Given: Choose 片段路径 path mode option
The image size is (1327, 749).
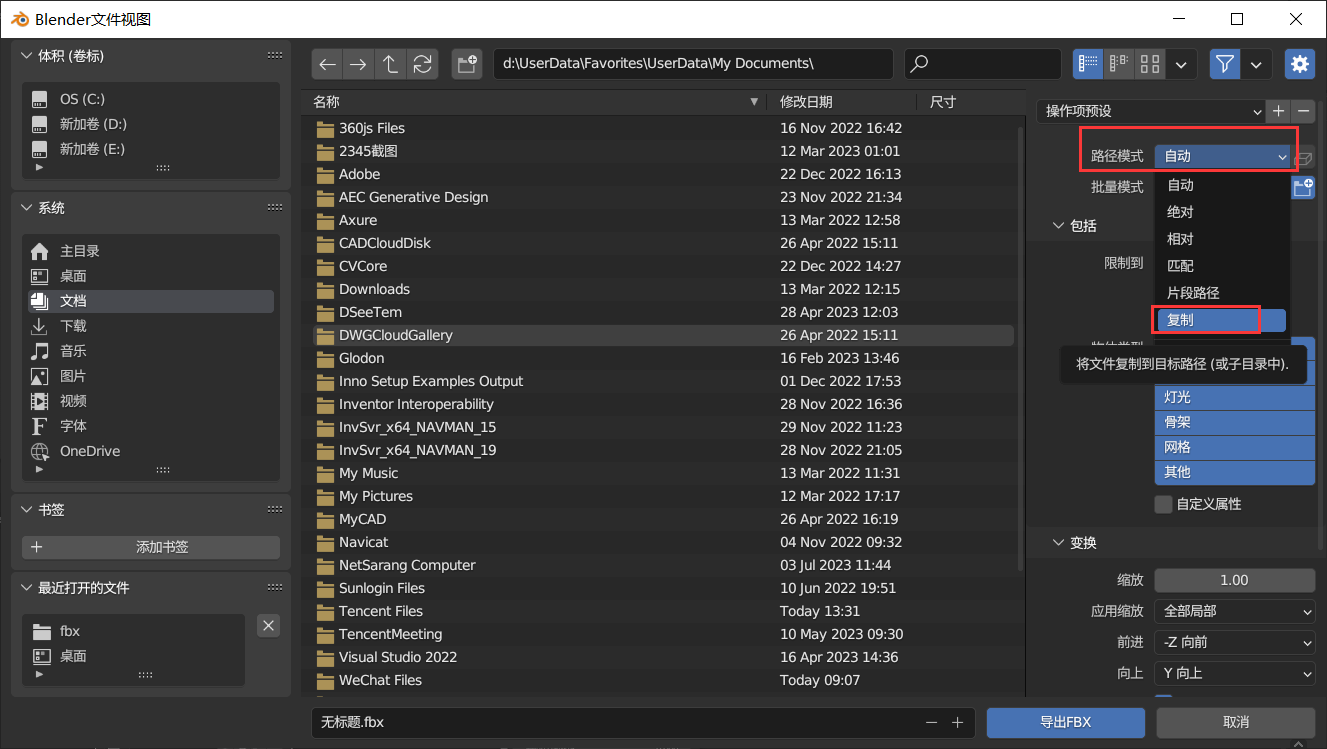Looking at the screenshot, I should click(1221, 293).
